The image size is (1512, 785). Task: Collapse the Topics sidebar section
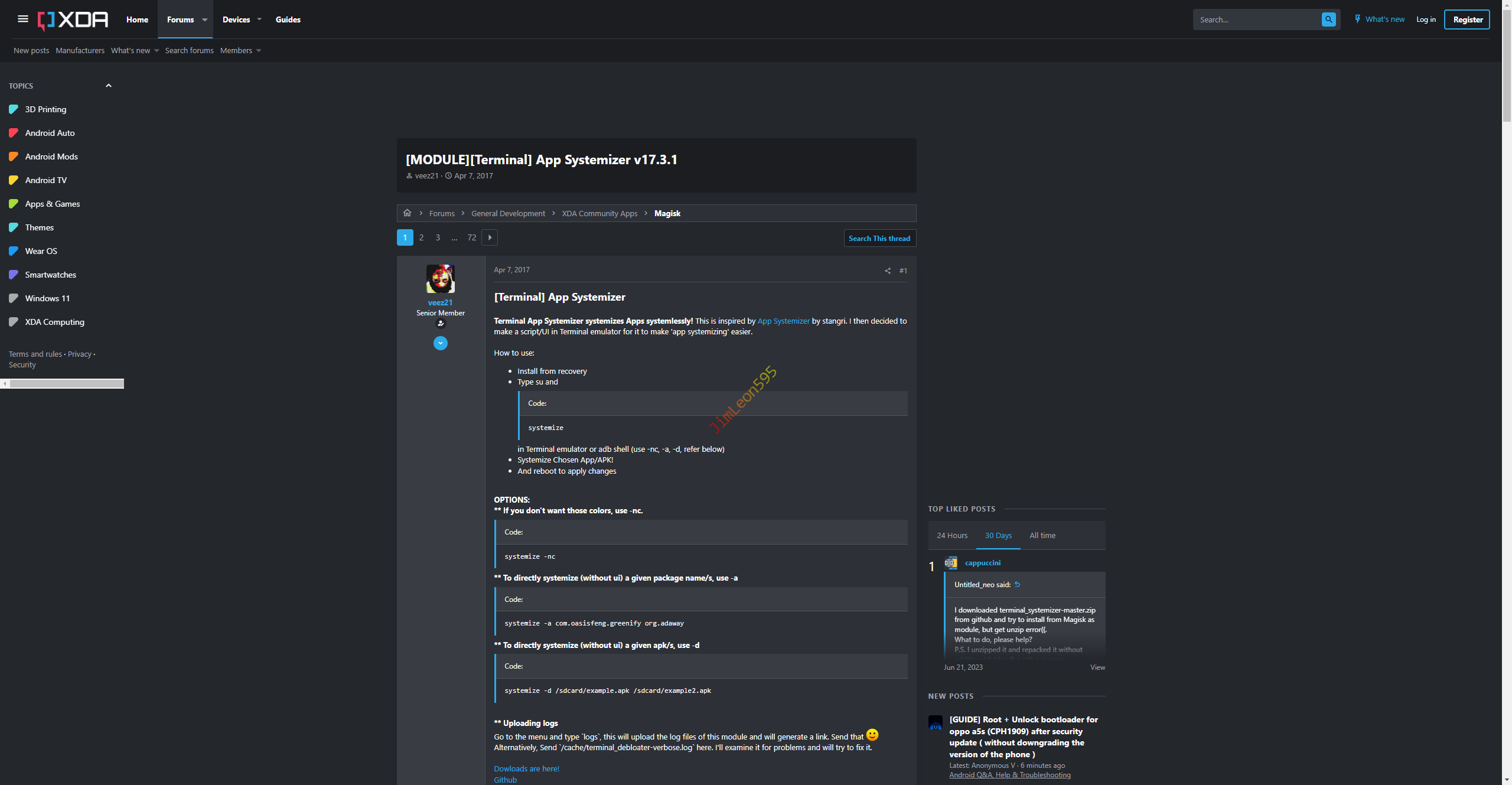click(109, 86)
